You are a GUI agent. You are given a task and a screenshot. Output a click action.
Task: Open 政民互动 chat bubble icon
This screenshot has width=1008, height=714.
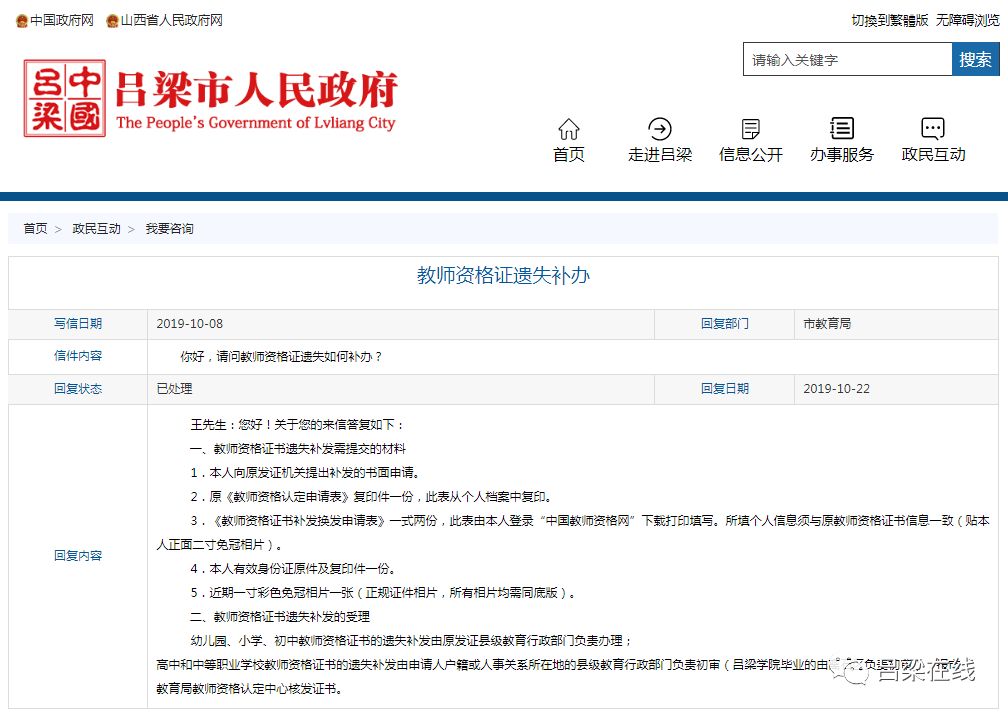(x=933, y=129)
